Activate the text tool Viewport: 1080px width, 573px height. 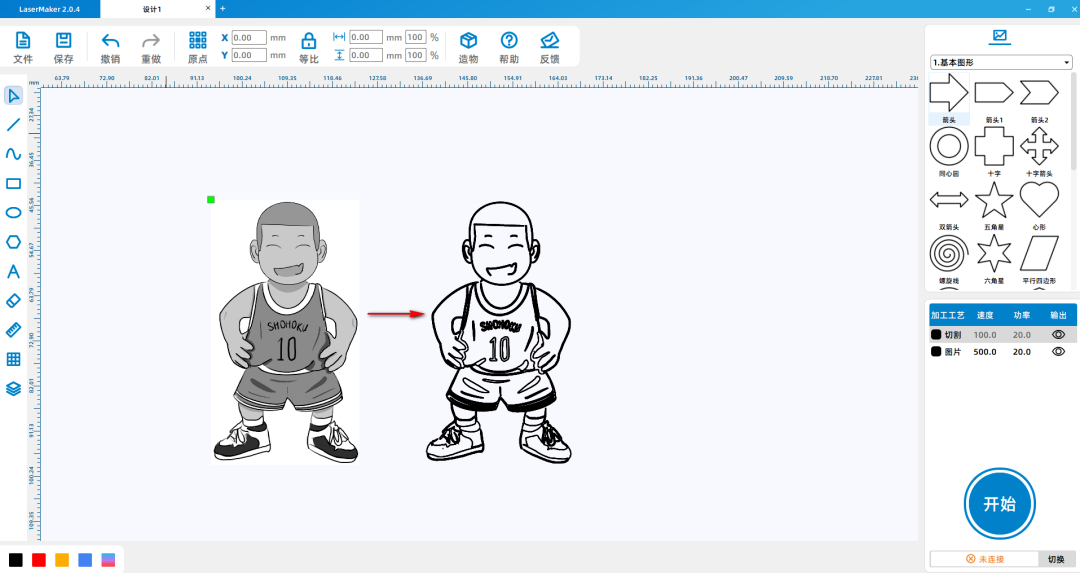13,271
